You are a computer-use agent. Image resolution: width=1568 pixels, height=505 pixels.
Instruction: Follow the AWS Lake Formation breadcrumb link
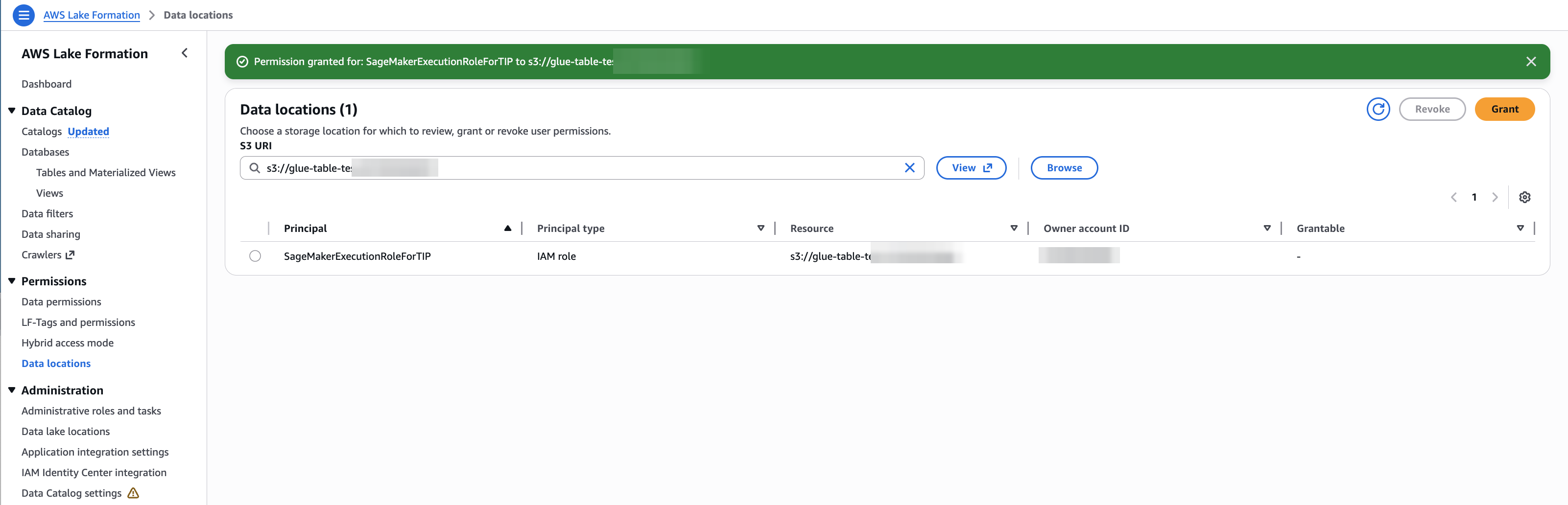coord(91,15)
